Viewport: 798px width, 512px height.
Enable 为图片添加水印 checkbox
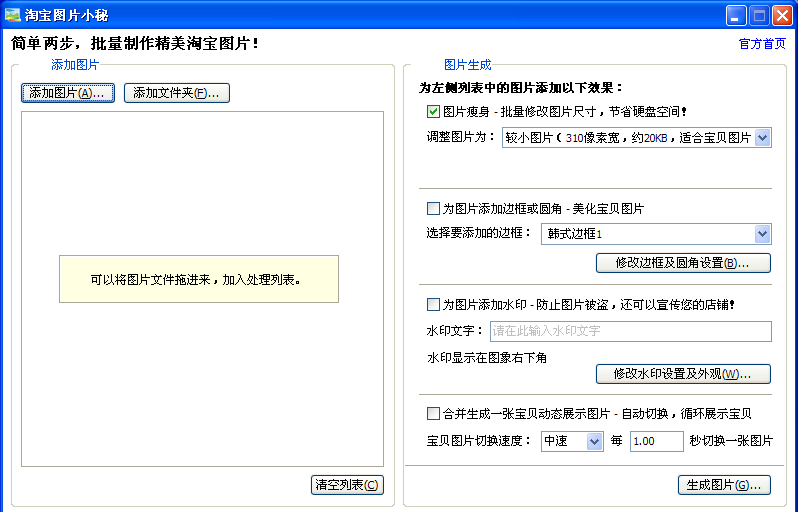click(x=433, y=305)
